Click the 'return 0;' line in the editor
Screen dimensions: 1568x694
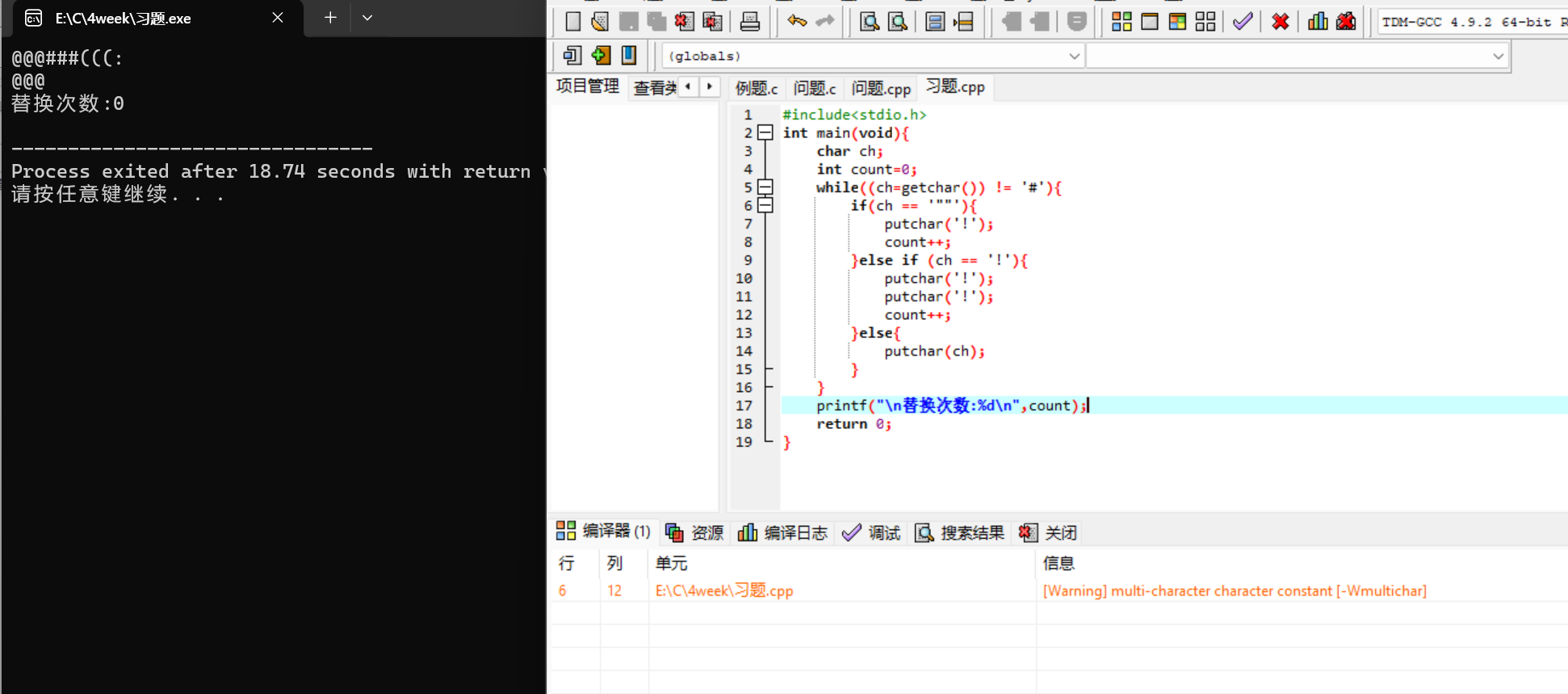(x=853, y=424)
